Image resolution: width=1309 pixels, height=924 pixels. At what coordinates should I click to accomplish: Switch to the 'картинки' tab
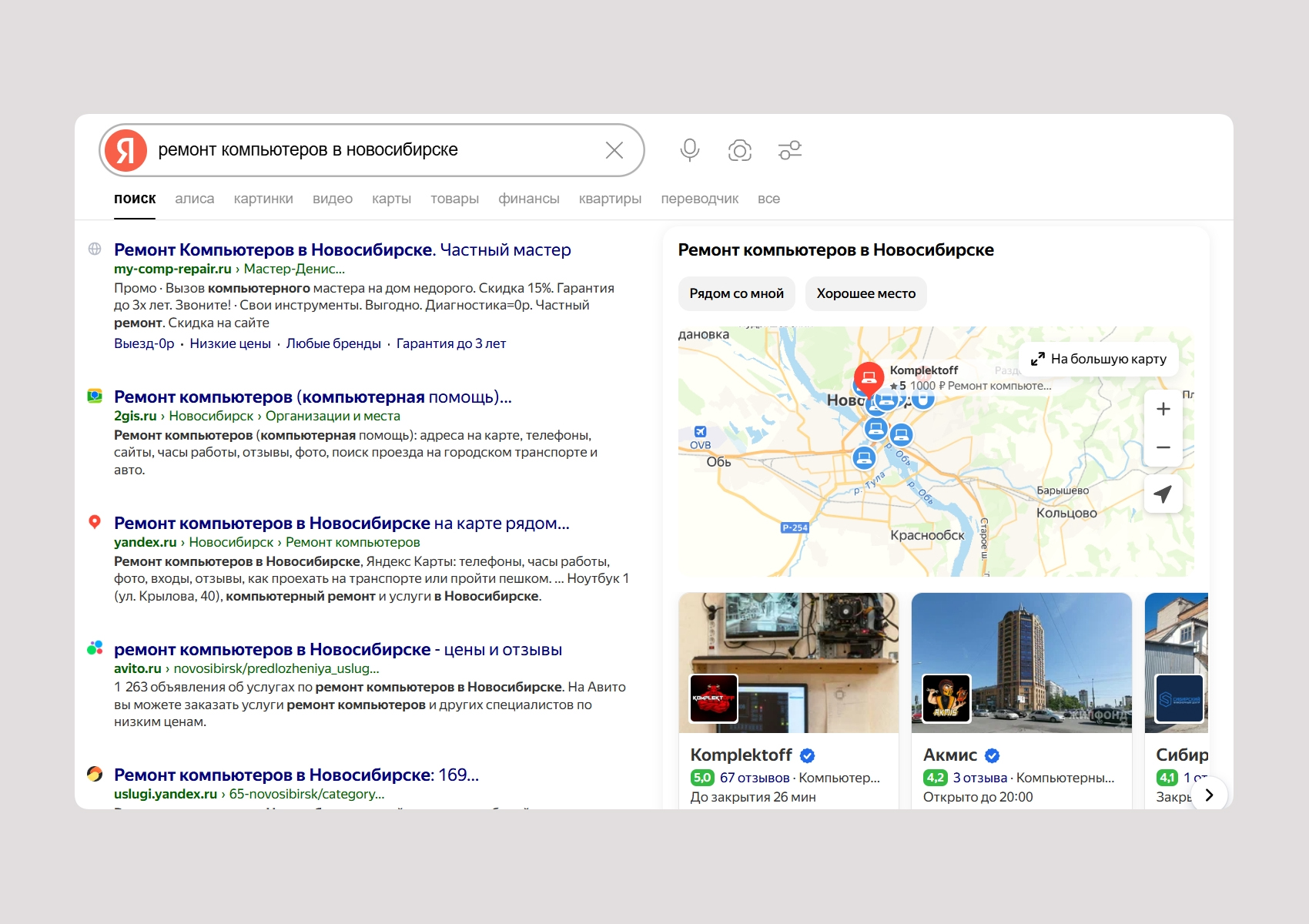click(263, 199)
